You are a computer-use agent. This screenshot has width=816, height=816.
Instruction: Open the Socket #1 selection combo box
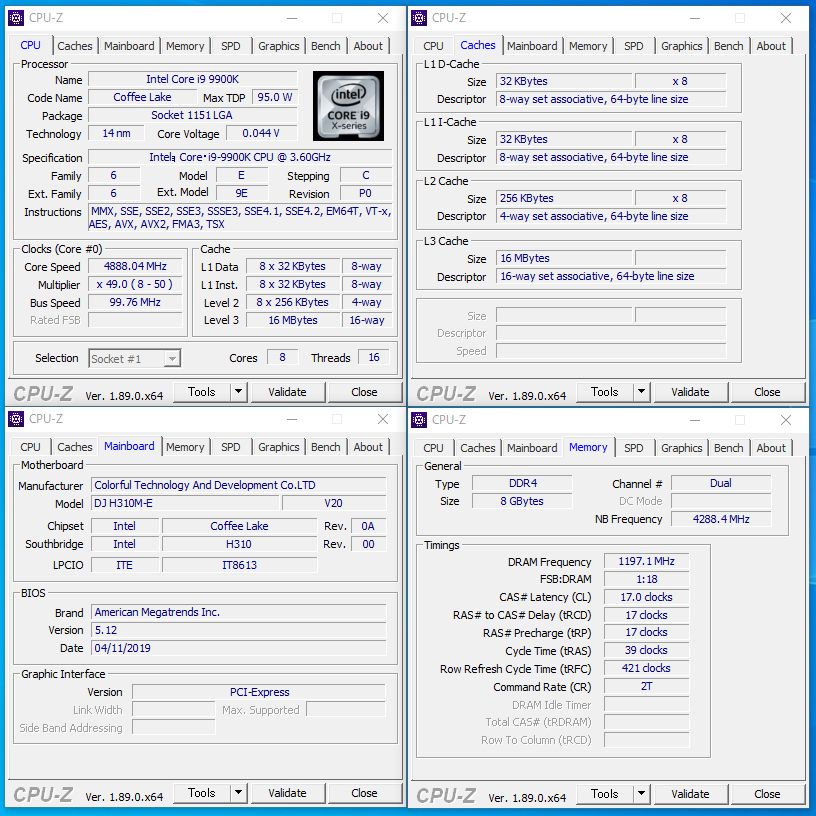point(135,359)
